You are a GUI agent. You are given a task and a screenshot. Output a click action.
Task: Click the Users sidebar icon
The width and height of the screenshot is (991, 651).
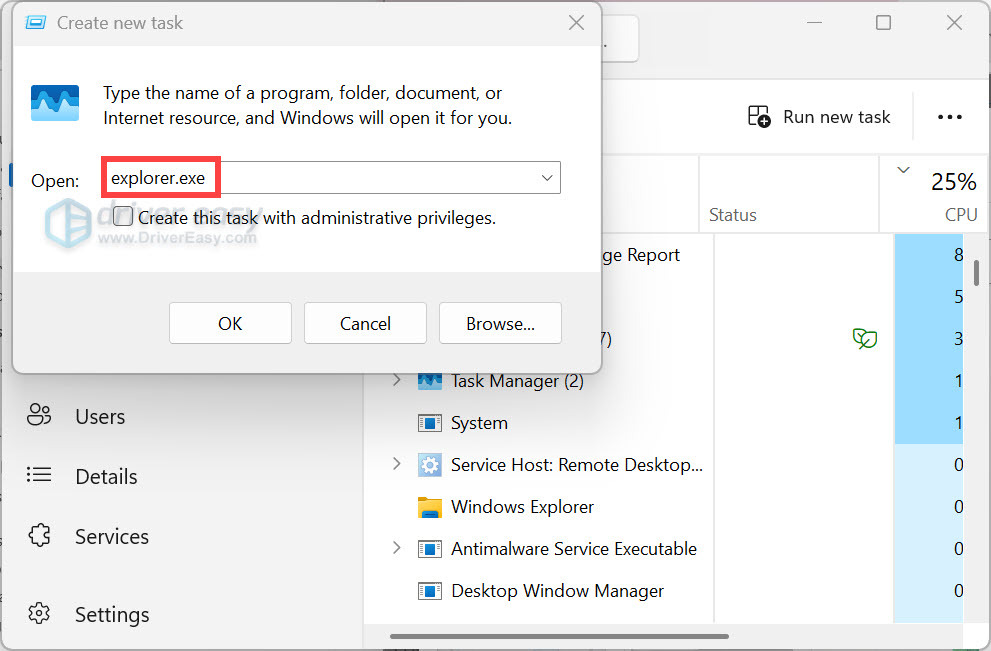tap(39, 415)
